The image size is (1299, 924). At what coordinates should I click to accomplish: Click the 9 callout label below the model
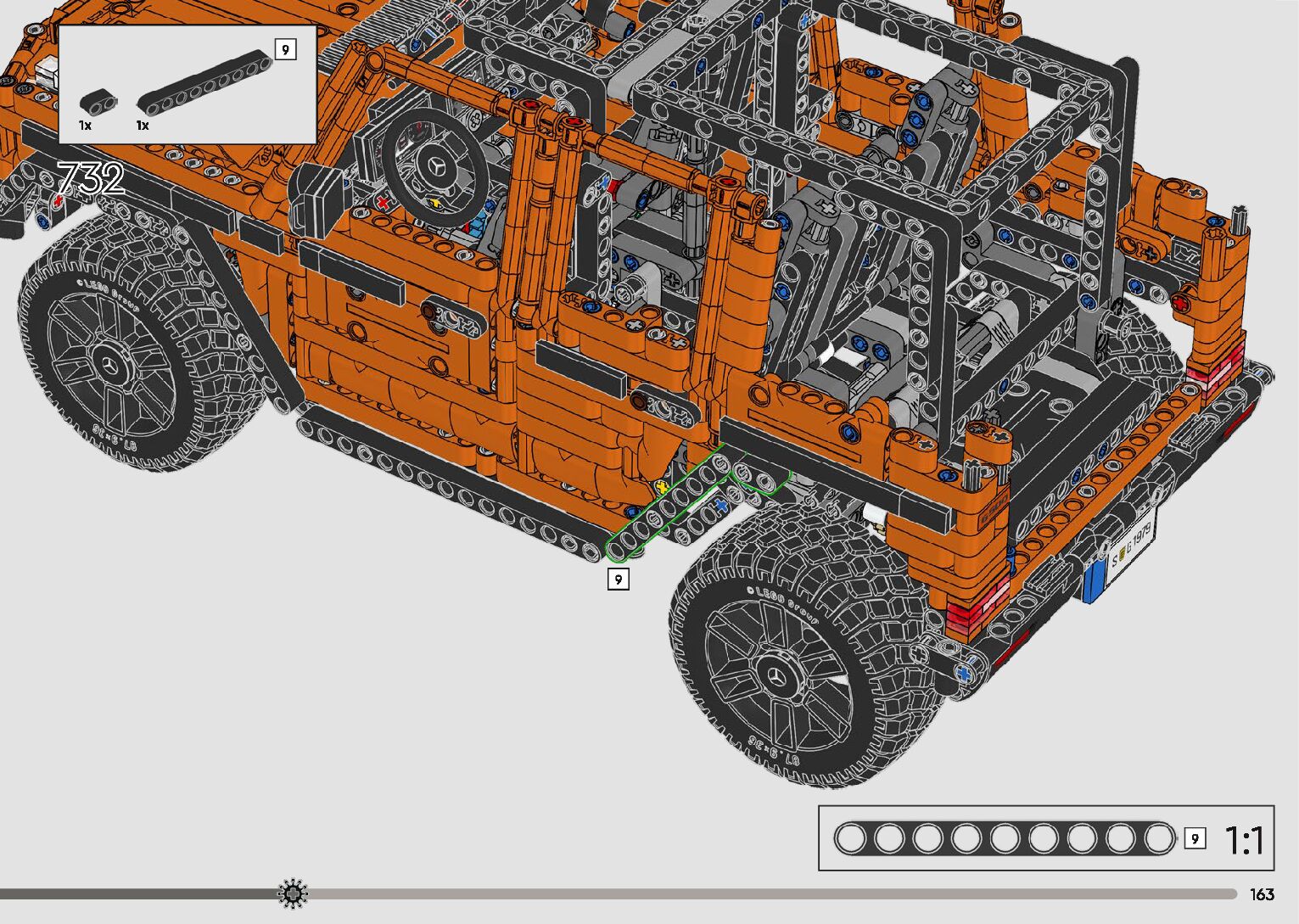(619, 580)
